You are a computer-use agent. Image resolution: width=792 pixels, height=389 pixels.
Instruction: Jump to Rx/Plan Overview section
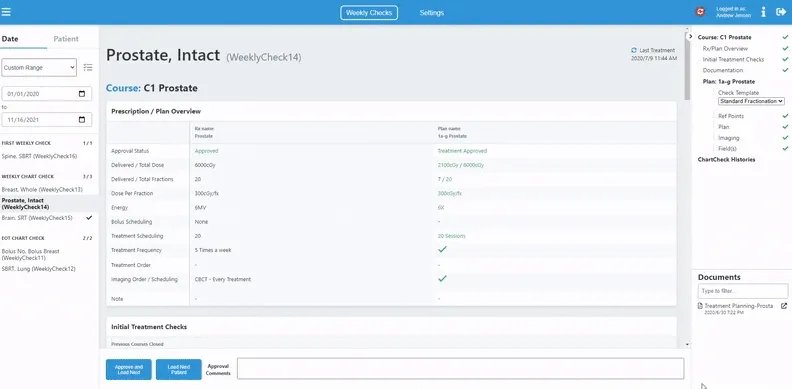pyautogui.click(x=725, y=48)
